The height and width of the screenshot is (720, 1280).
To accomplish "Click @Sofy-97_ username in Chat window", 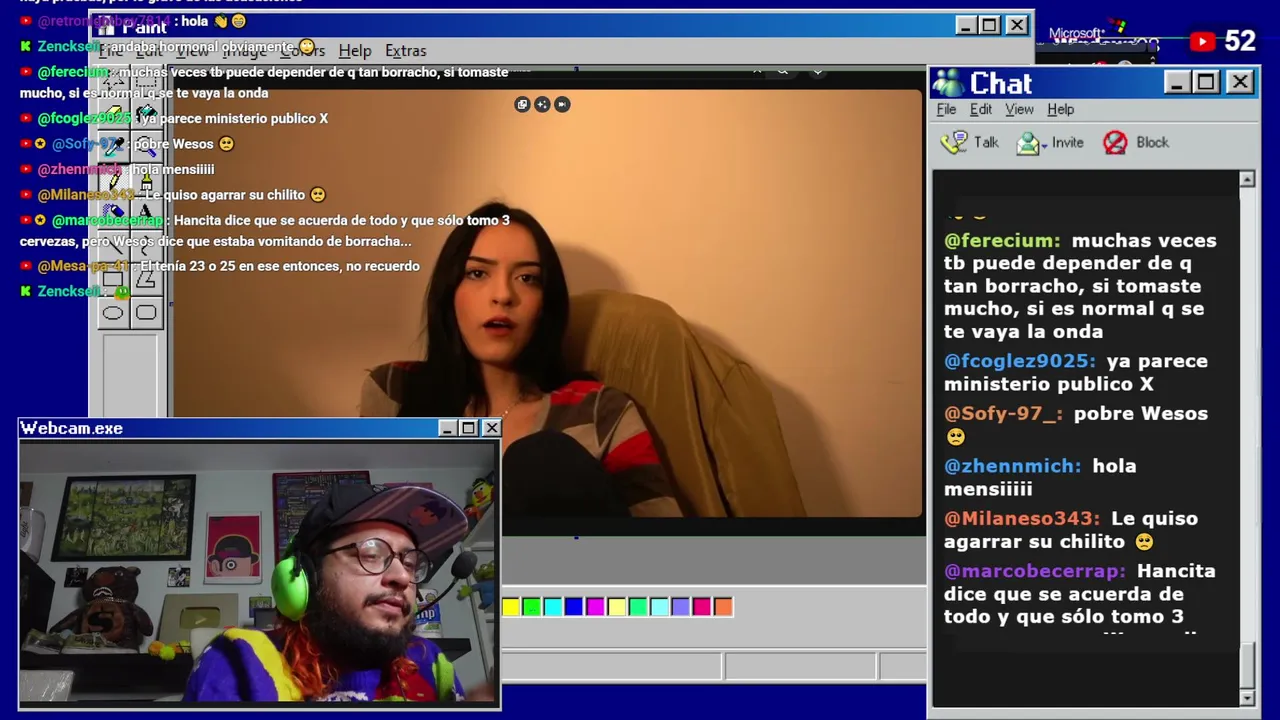I will (x=1004, y=413).
